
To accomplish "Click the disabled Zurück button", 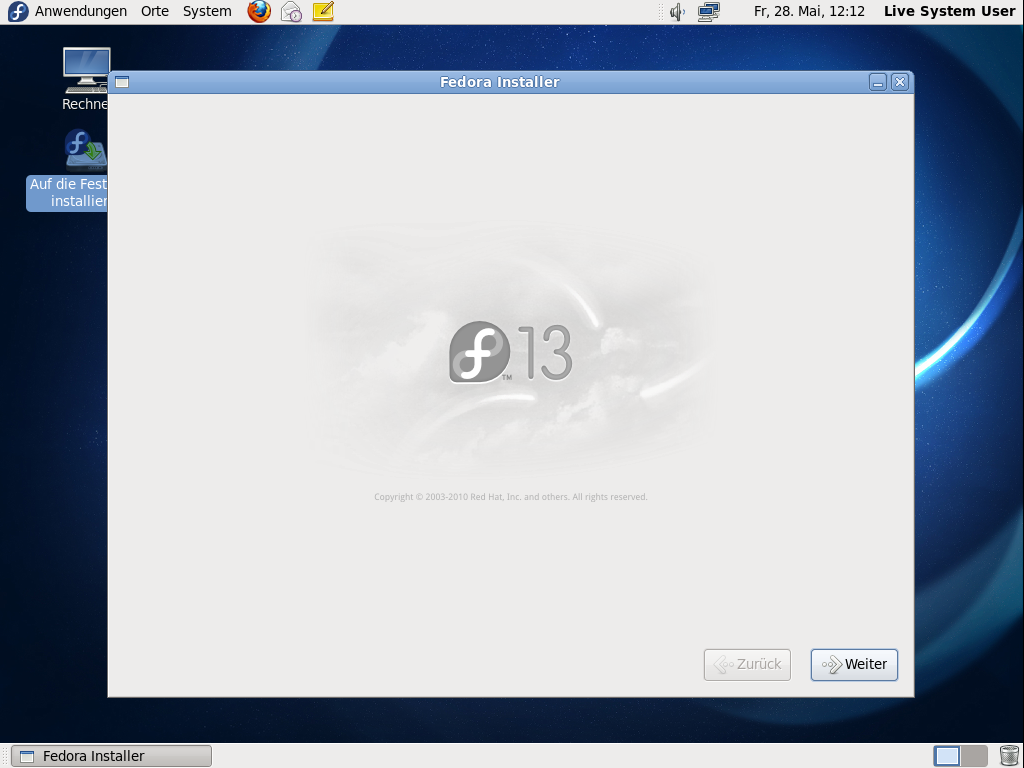I will (x=747, y=665).
